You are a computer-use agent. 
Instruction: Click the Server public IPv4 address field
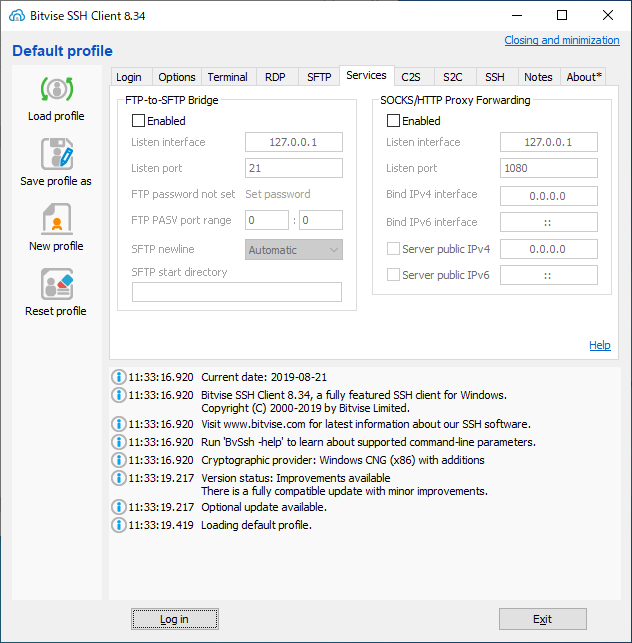point(549,249)
